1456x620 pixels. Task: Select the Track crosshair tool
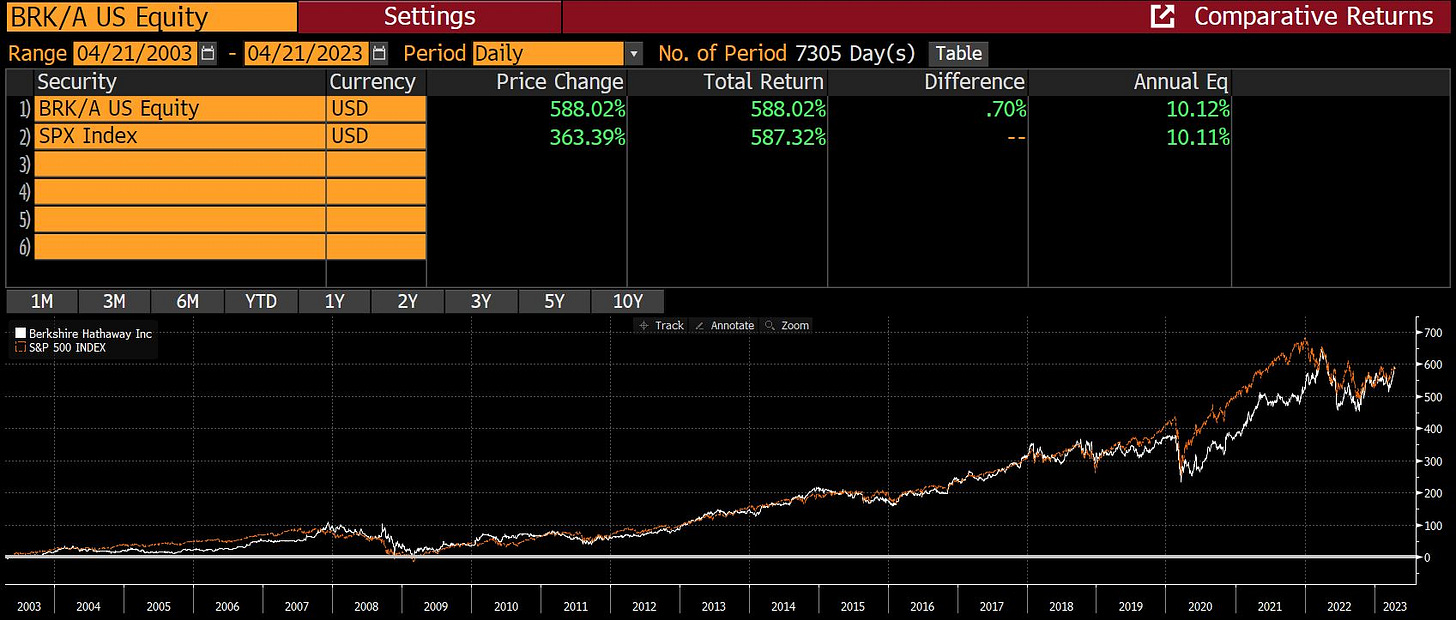coord(644,325)
